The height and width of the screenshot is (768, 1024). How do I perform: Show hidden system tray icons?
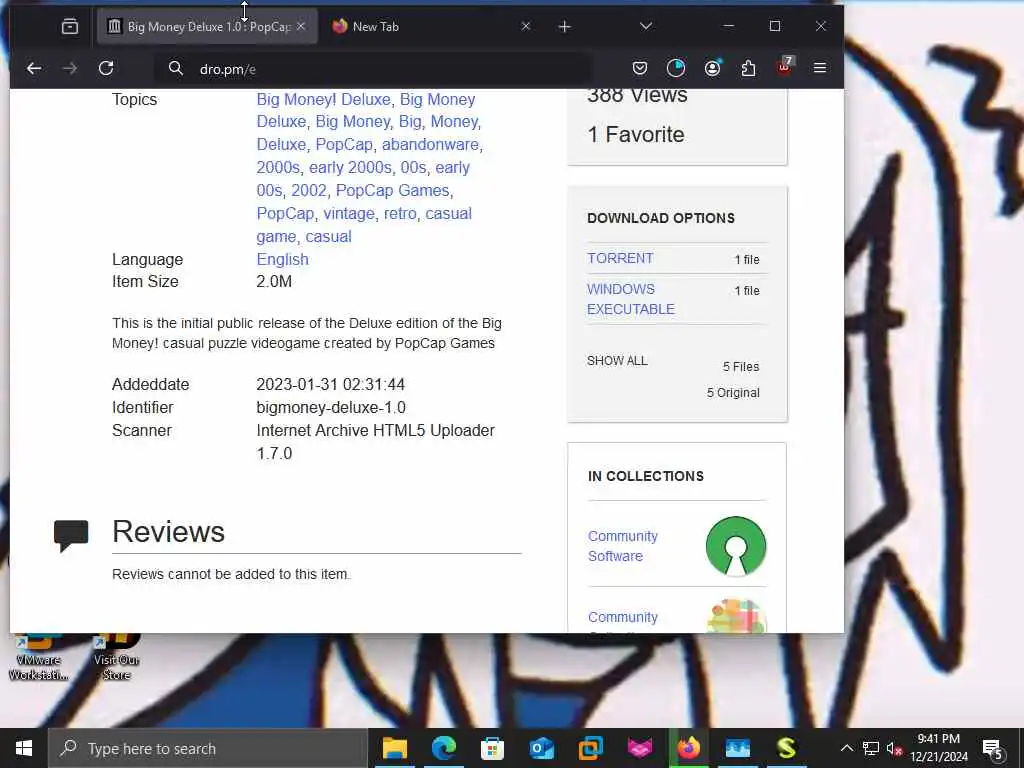(x=846, y=748)
